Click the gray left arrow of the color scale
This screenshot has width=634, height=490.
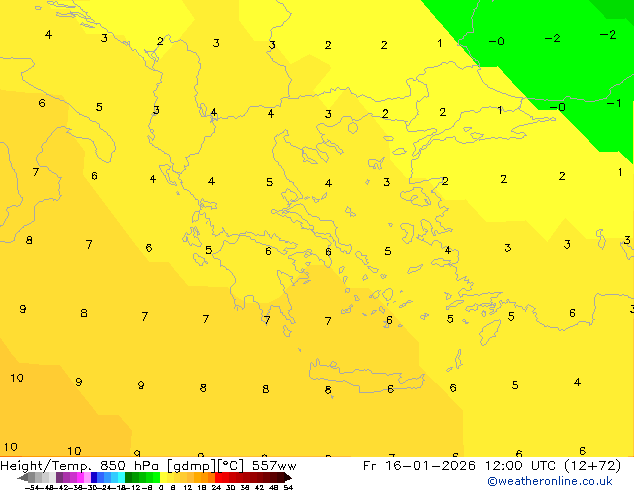23,477
